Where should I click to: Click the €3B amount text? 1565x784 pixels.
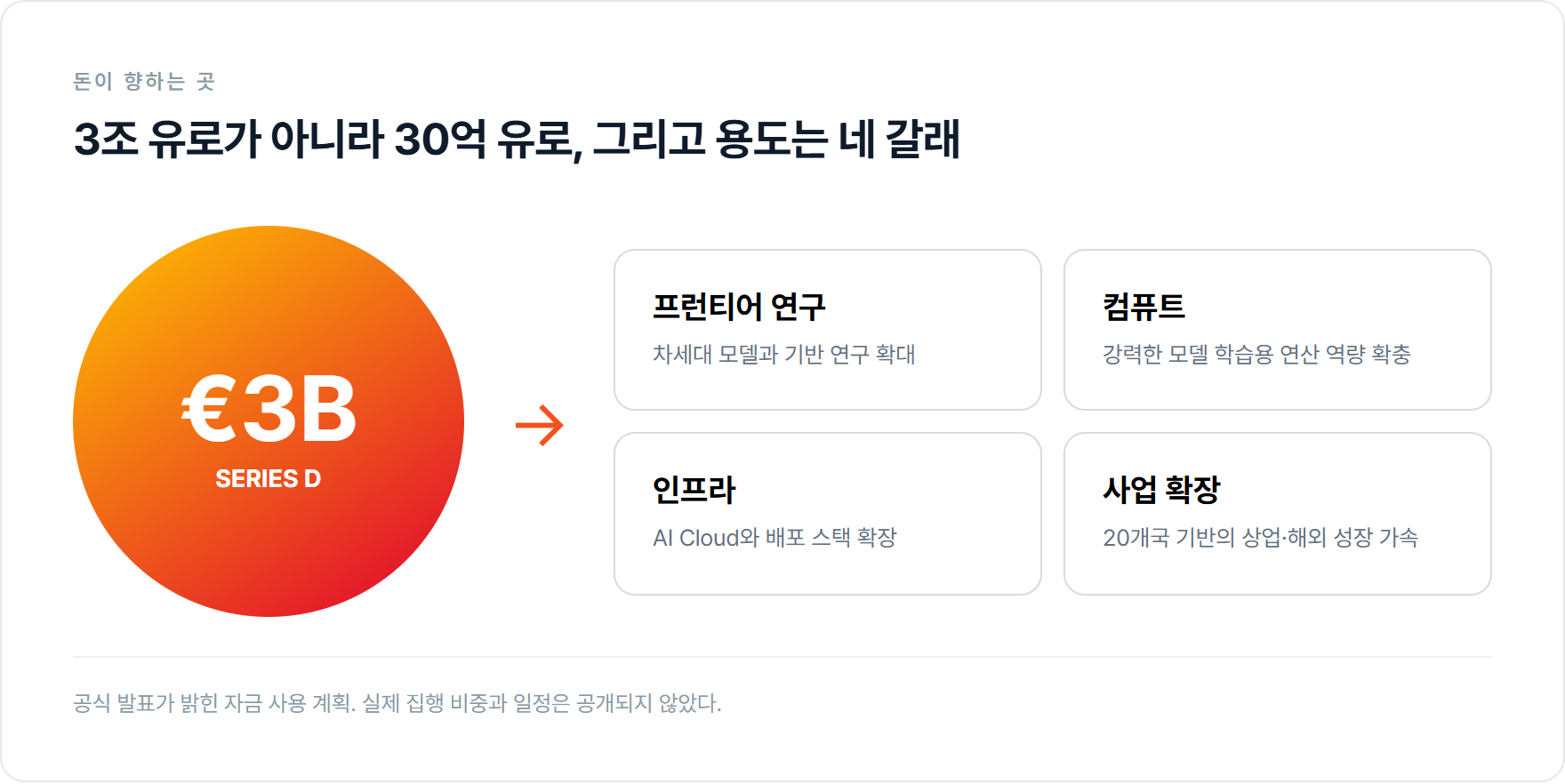pos(269,409)
